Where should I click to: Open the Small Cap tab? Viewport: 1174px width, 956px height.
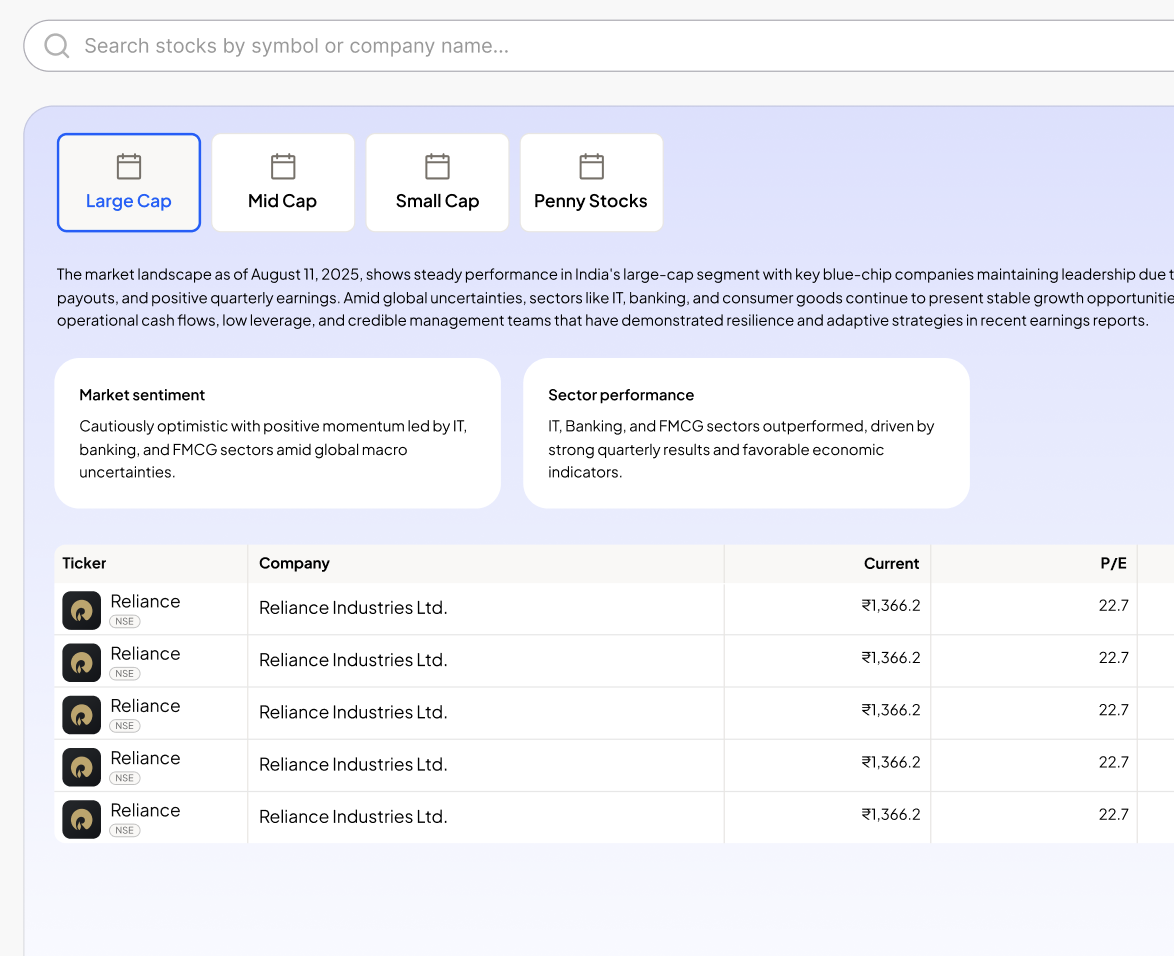[437, 183]
